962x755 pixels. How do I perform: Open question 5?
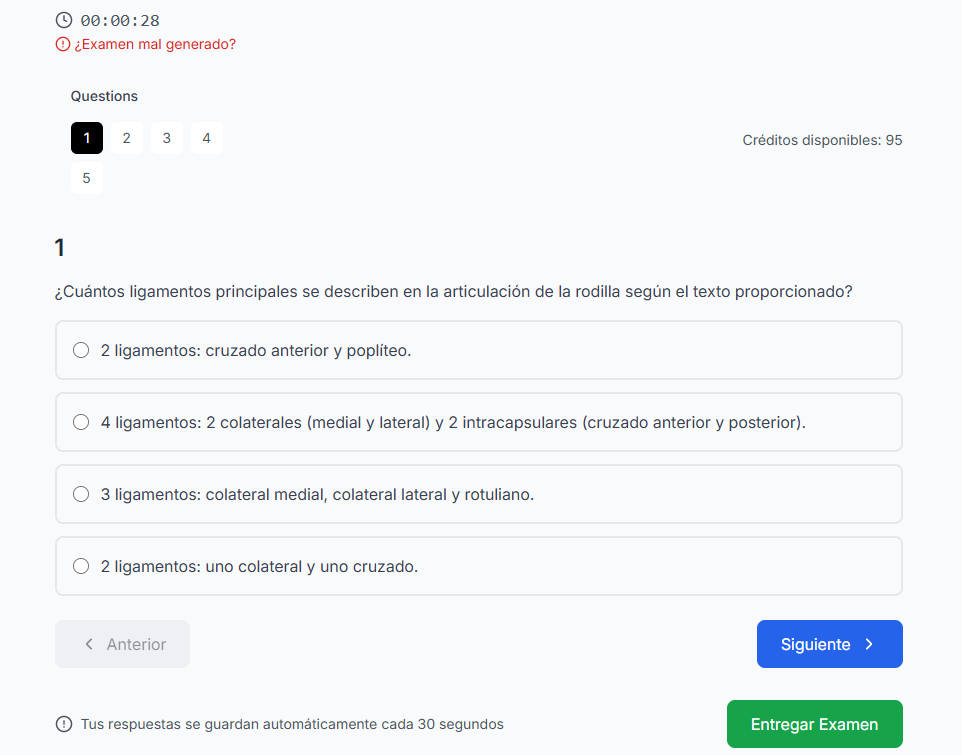[86, 178]
